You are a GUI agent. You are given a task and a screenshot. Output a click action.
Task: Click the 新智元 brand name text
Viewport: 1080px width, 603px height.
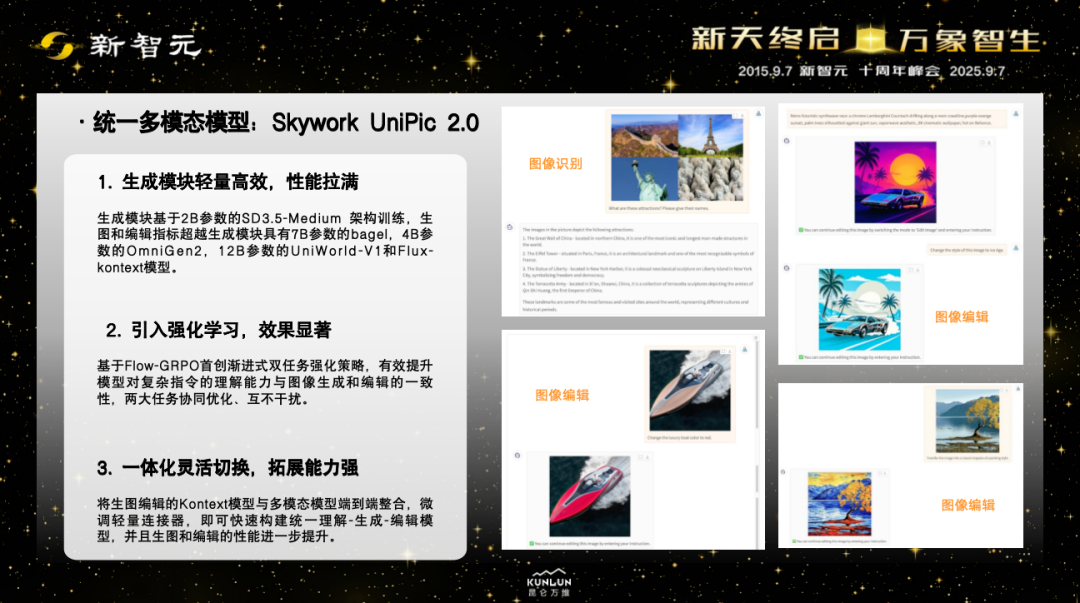click(145, 46)
